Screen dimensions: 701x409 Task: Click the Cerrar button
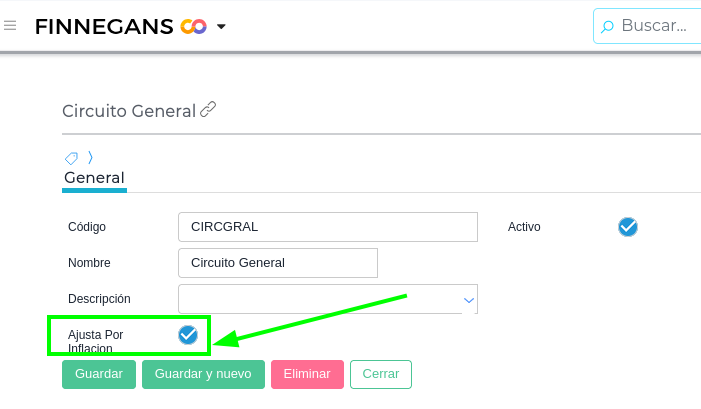coord(380,374)
